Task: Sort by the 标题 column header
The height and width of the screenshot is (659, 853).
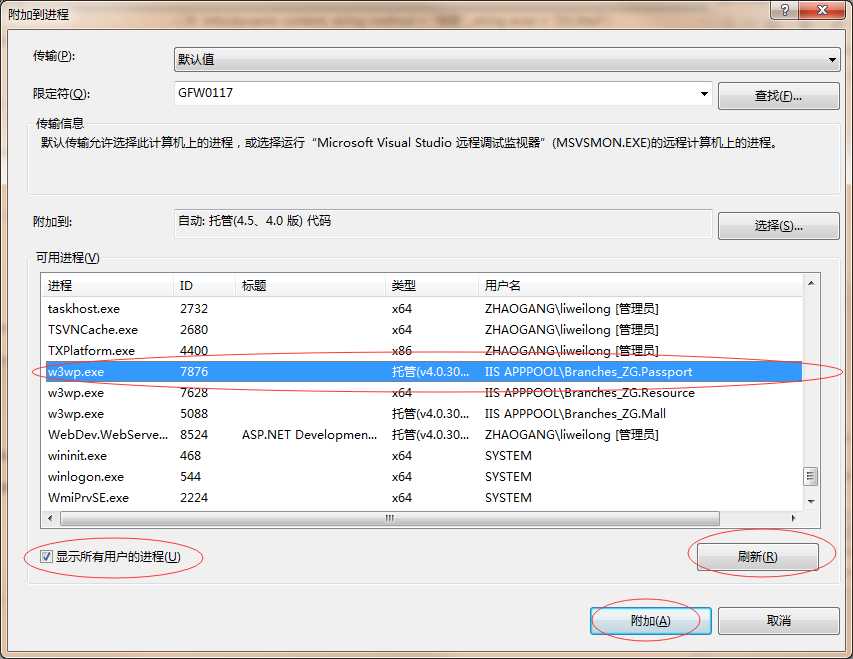Action: tap(311, 286)
